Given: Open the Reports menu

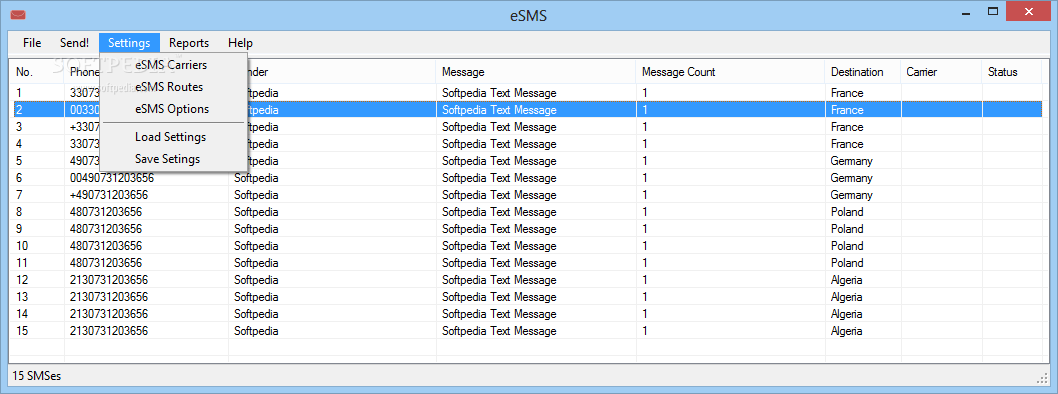Looking at the screenshot, I should (x=189, y=43).
